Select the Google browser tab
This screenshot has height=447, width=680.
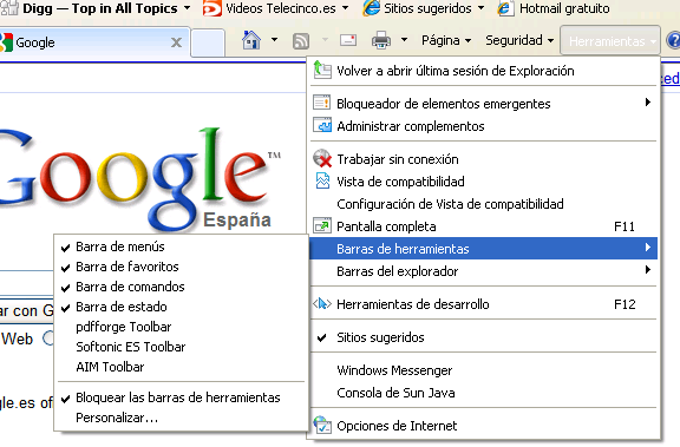click(94, 42)
